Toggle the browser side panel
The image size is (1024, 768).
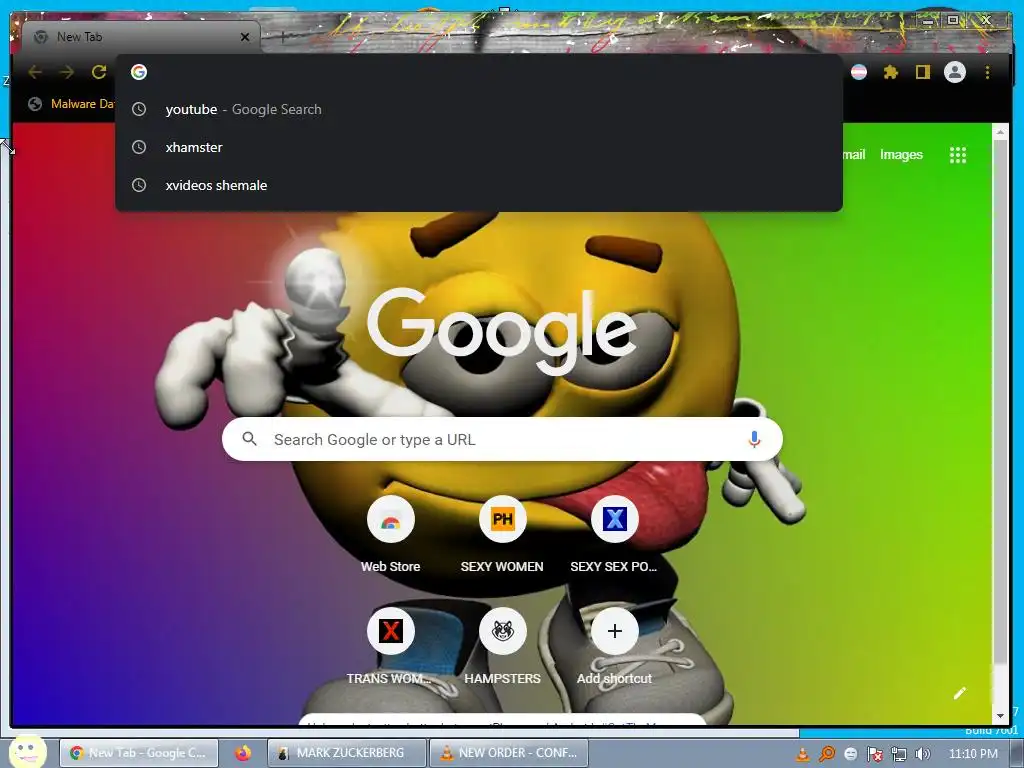point(922,72)
